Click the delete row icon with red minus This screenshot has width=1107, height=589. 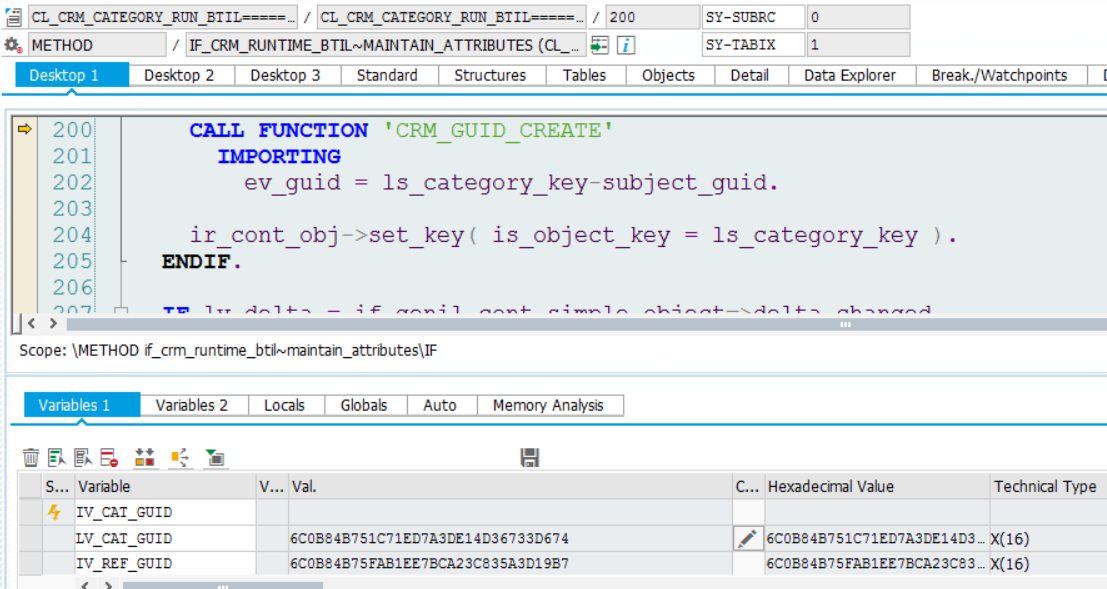(x=109, y=458)
